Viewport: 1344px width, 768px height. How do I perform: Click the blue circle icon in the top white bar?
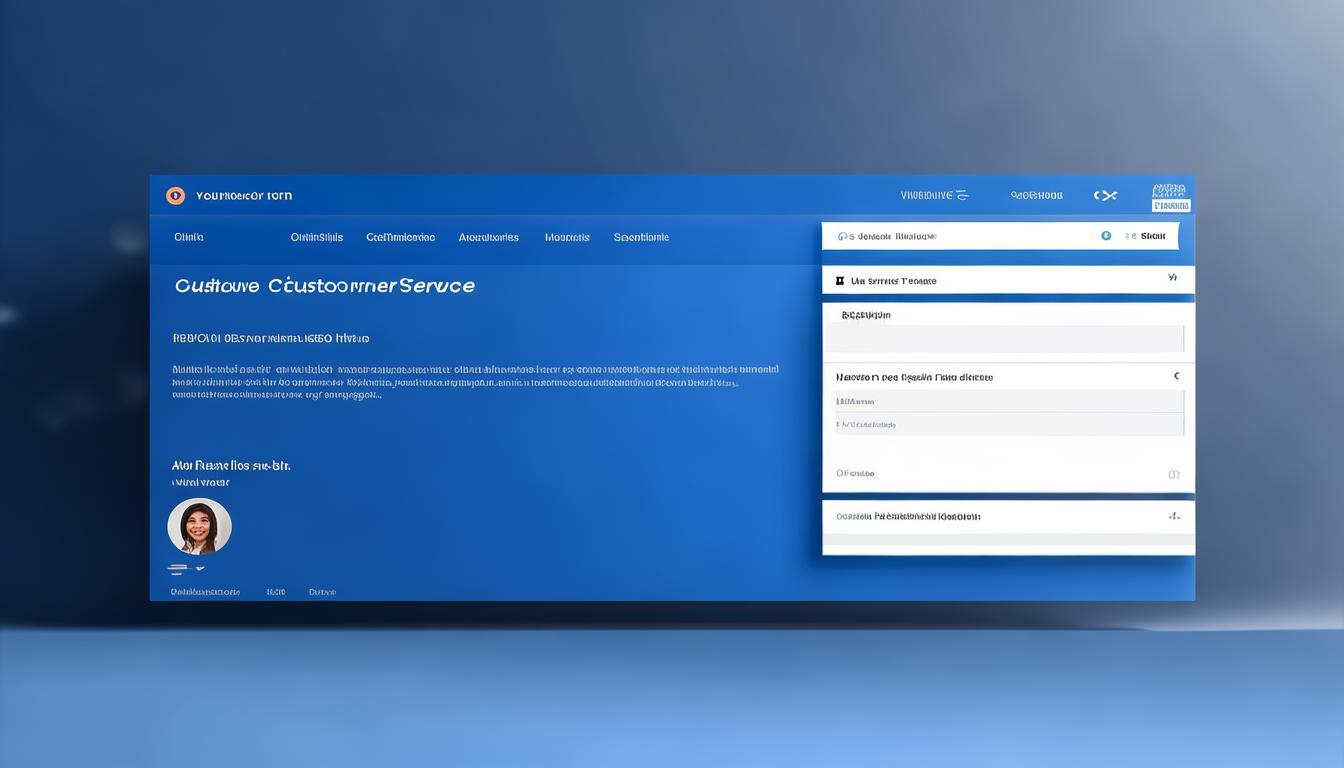pos(1106,236)
